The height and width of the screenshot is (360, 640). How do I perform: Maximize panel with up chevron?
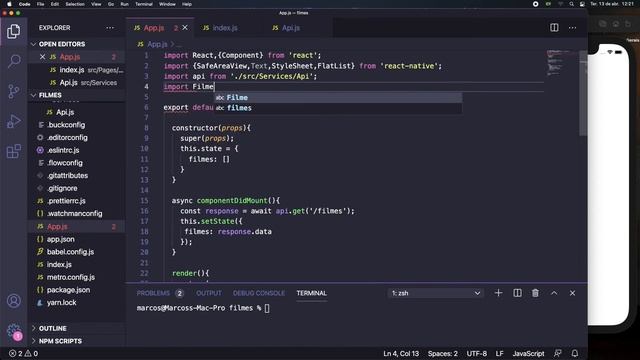(x=554, y=293)
